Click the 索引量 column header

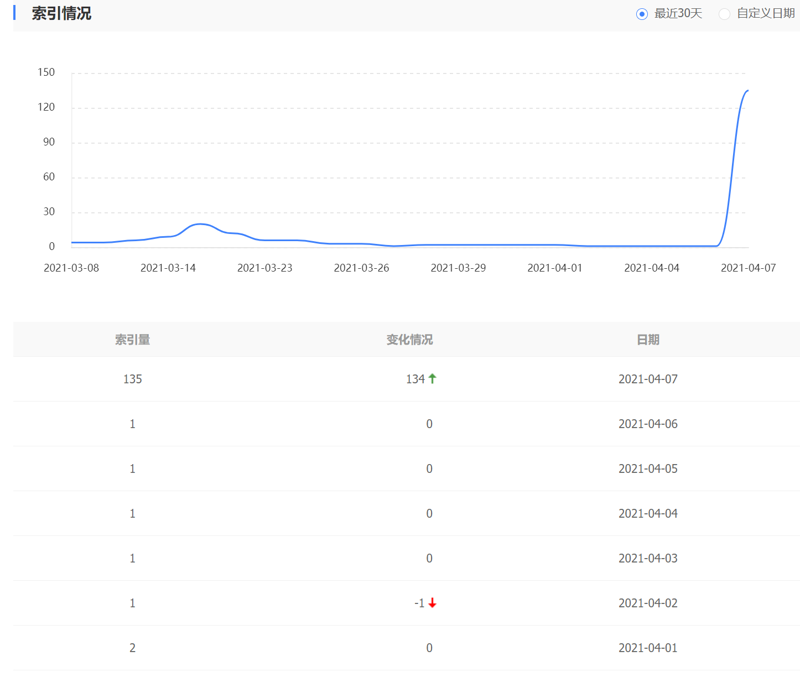[132, 340]
